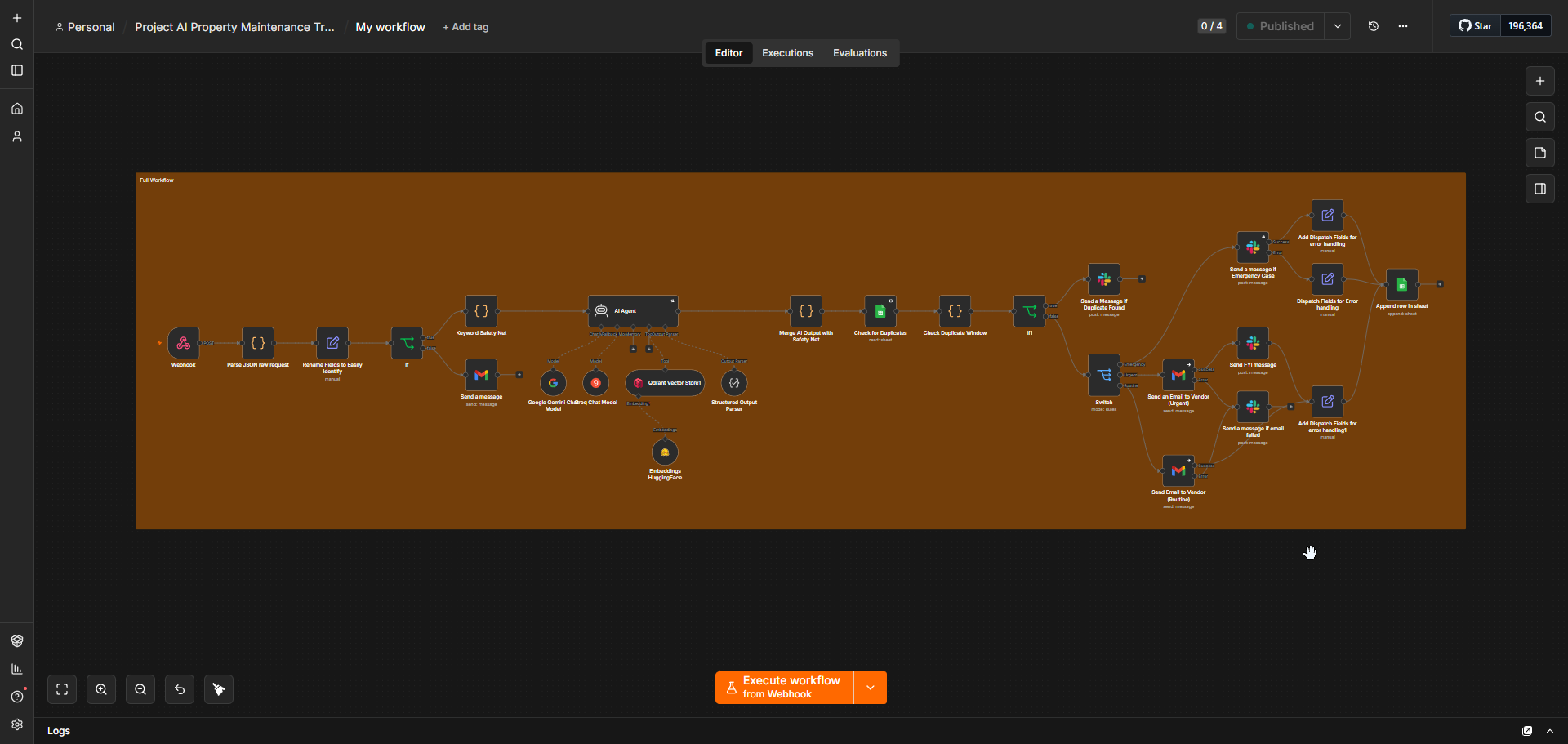Viewport: 1568px width, 744px height.
Task: Toggle the right side panel button
Action: click(x=1540, y=189)
